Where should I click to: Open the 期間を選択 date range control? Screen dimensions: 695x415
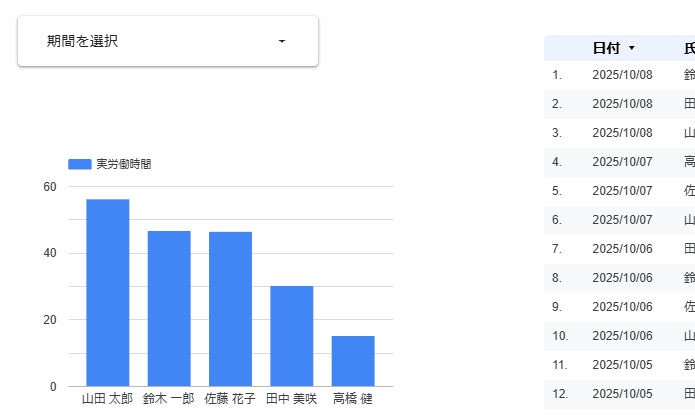(167, 41)
